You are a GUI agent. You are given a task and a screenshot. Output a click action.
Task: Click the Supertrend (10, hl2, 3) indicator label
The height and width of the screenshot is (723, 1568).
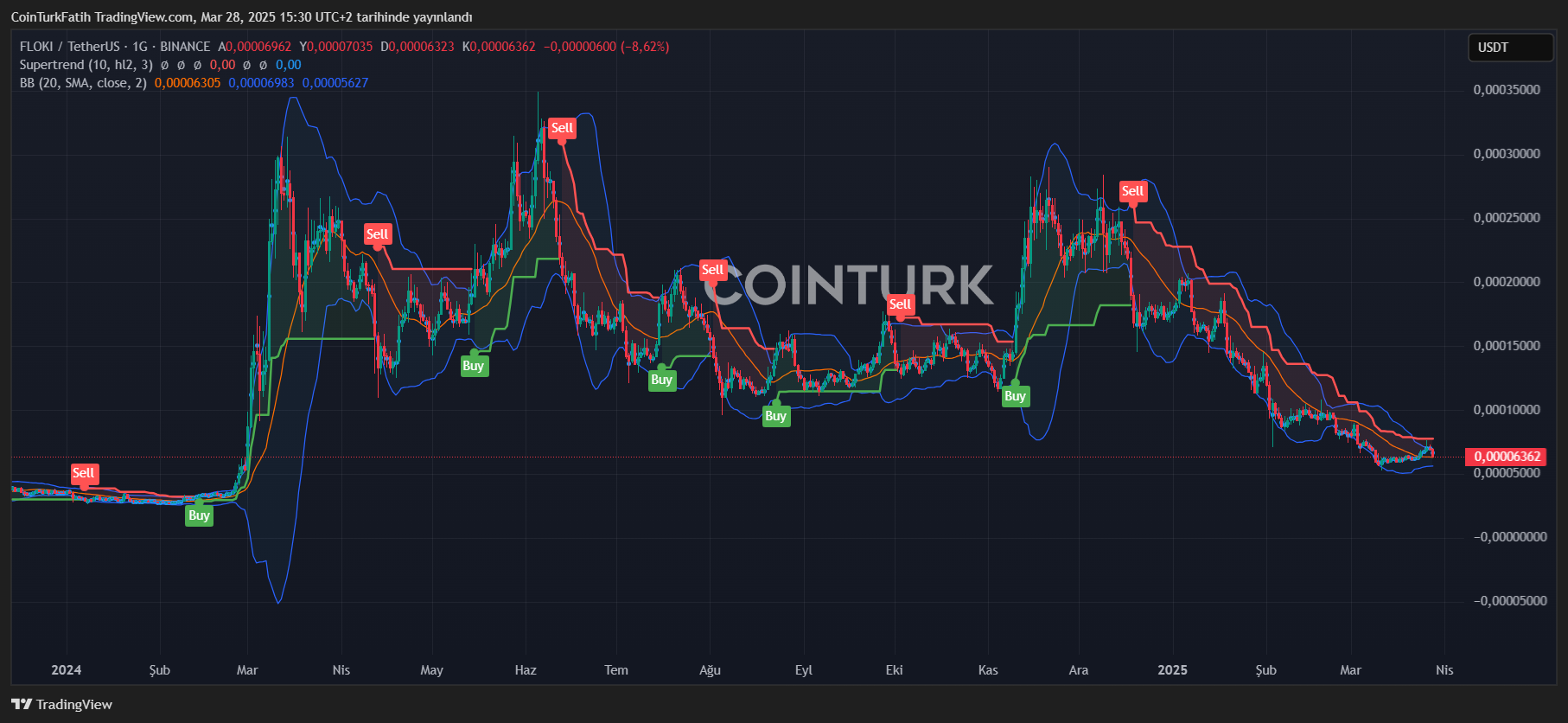pyautogui.click(x=86, y=65)
